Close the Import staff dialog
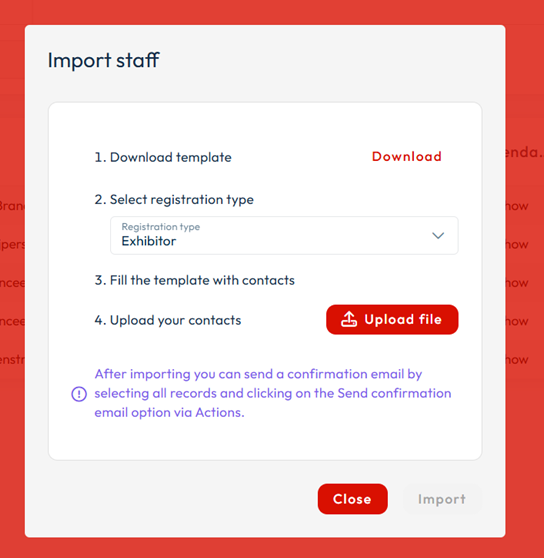 [x=352, y=499]
